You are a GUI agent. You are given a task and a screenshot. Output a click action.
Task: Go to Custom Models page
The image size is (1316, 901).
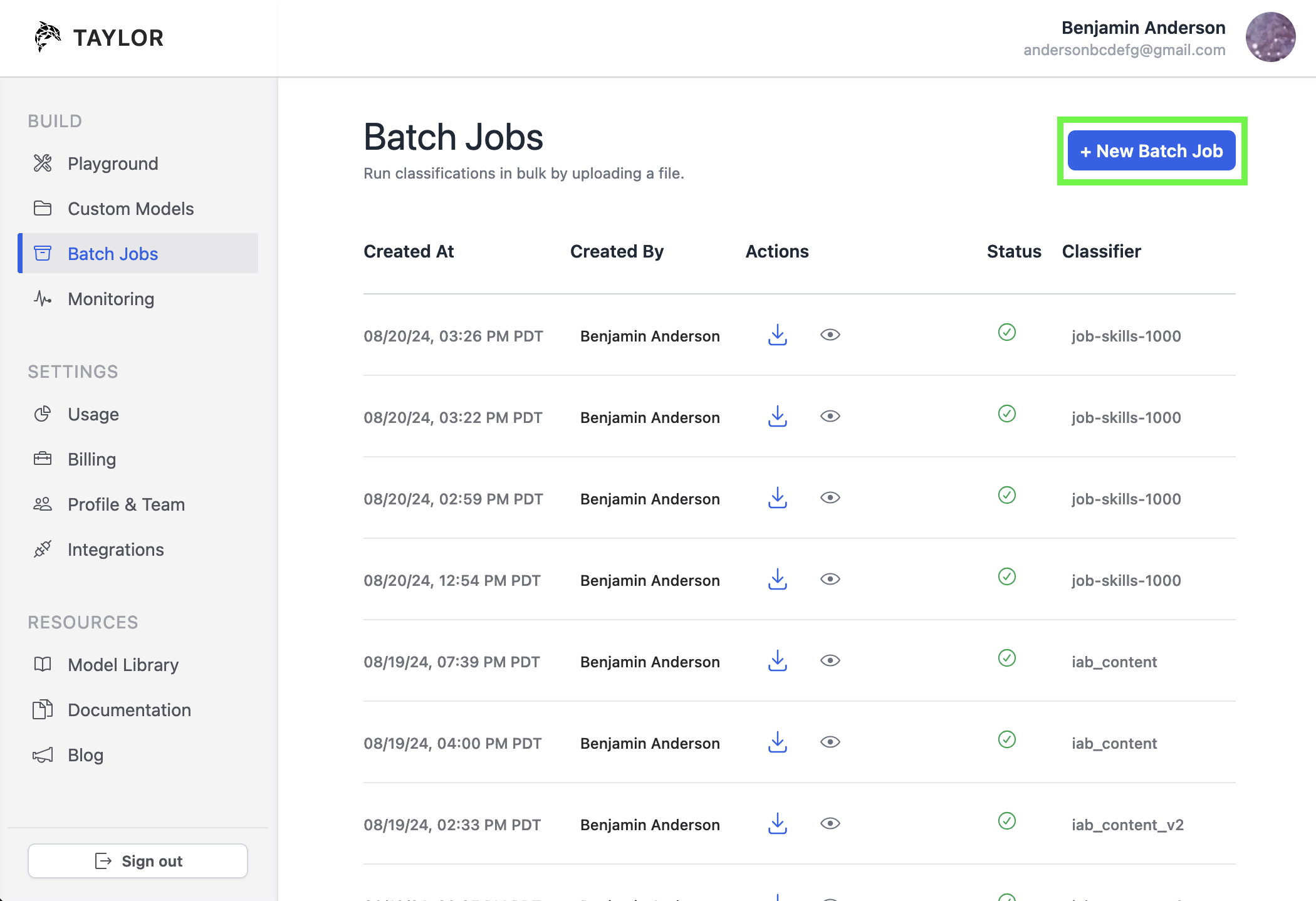coord(138,208)
